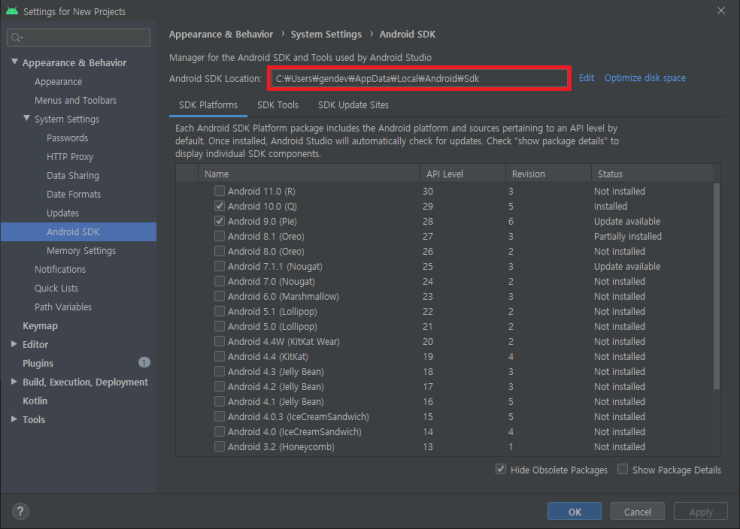
Task: Click the Android SDK Location path field
Action: (418, 78)
